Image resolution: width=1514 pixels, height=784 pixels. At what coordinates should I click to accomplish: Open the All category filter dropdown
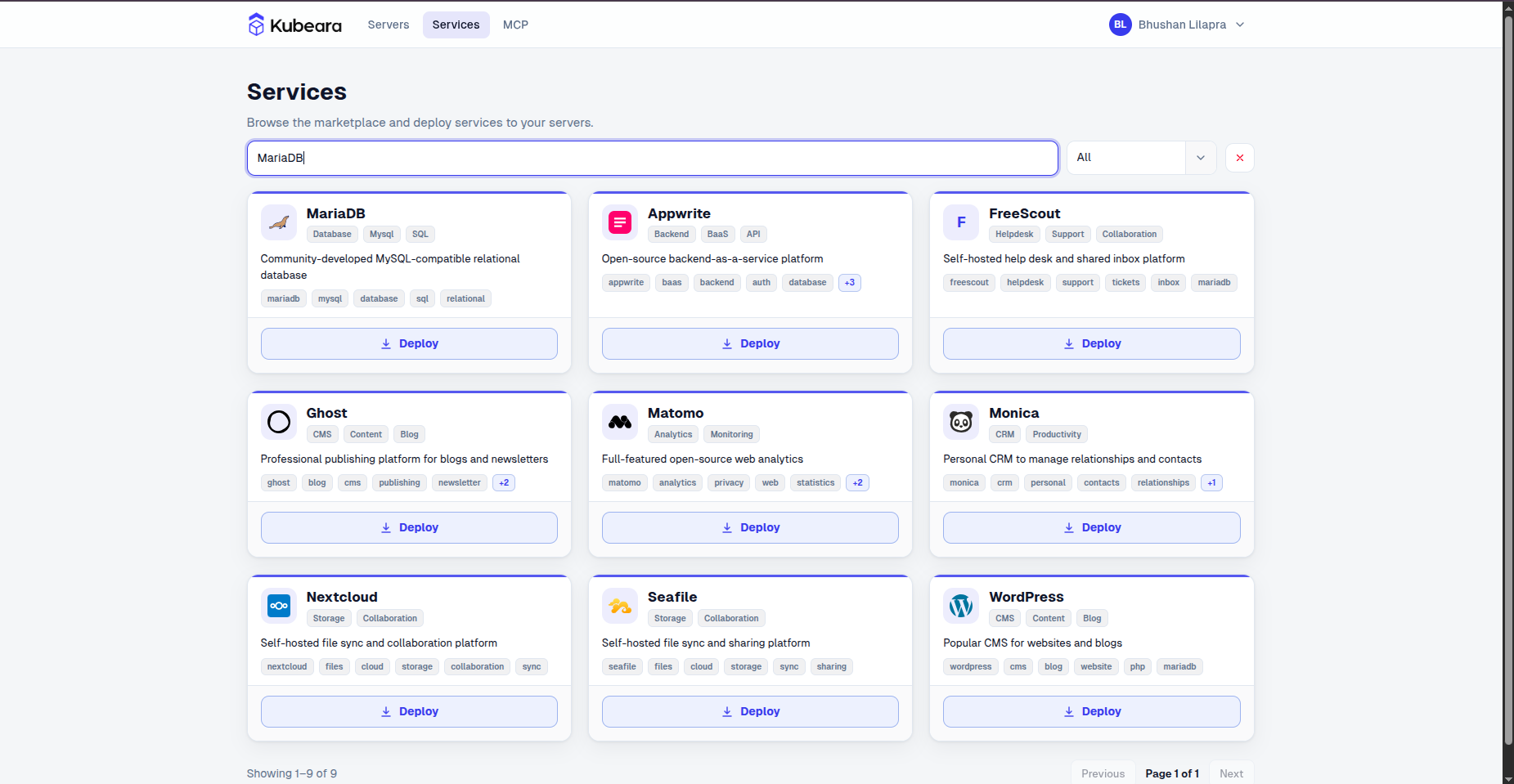1141,158
